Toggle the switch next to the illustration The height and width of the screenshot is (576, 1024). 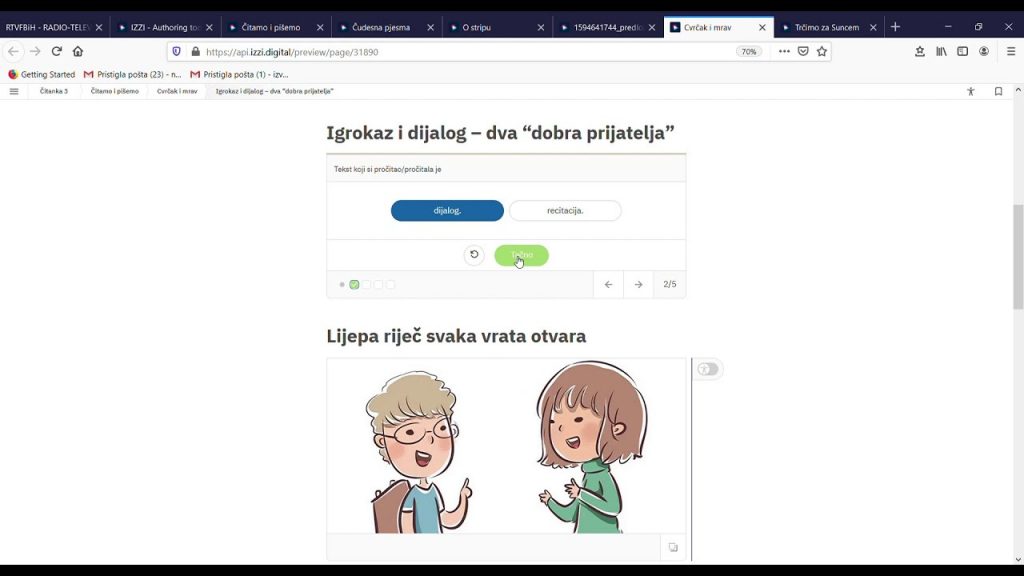708,369
